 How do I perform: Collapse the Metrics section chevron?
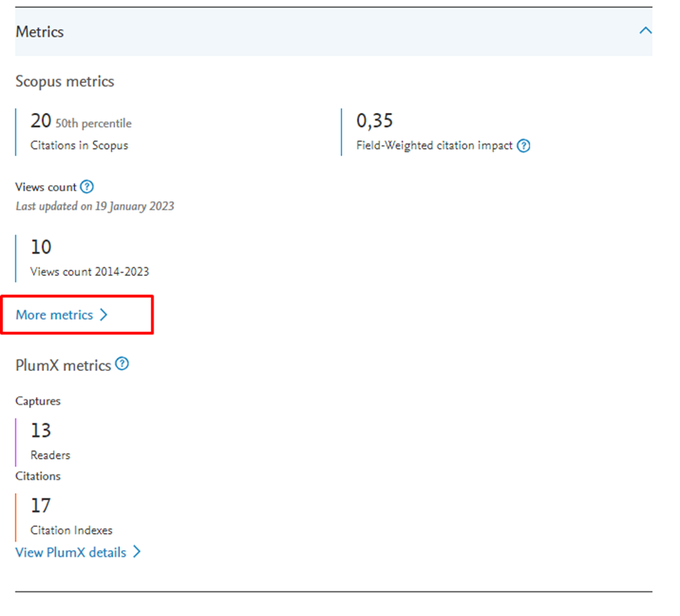tap(645, 31)
